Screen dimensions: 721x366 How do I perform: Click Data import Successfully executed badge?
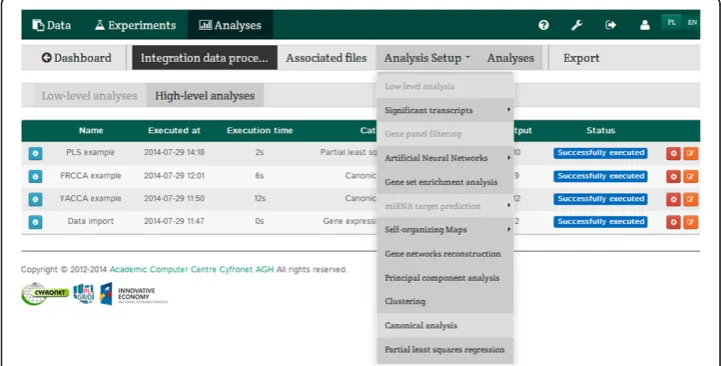601,222
